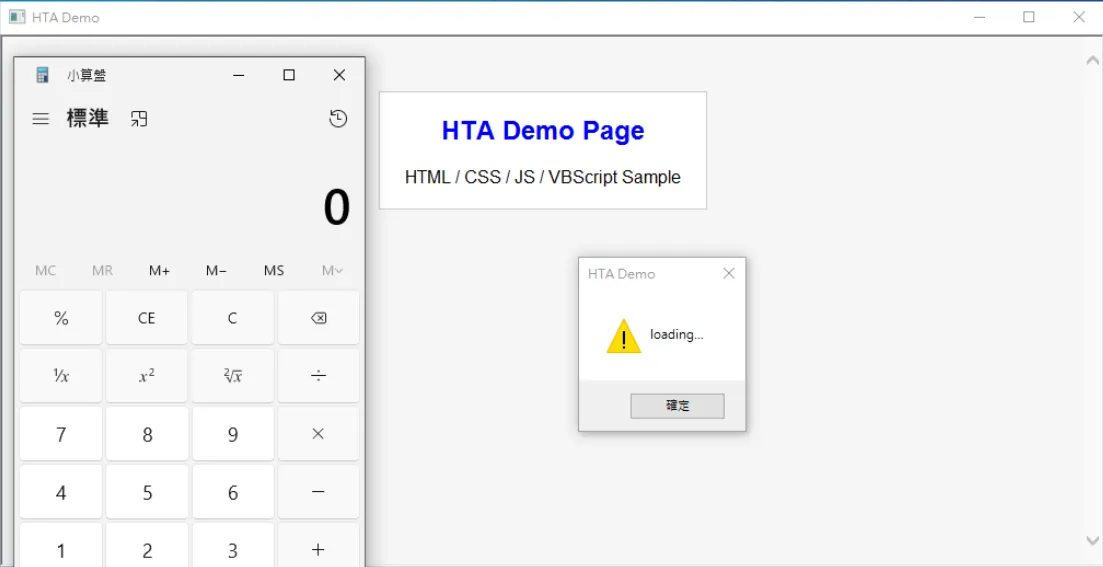Click the scrollbar down arrow in HTA window
The width and height of the screenshot is (1103, 567).
(x=1092, y=540)
